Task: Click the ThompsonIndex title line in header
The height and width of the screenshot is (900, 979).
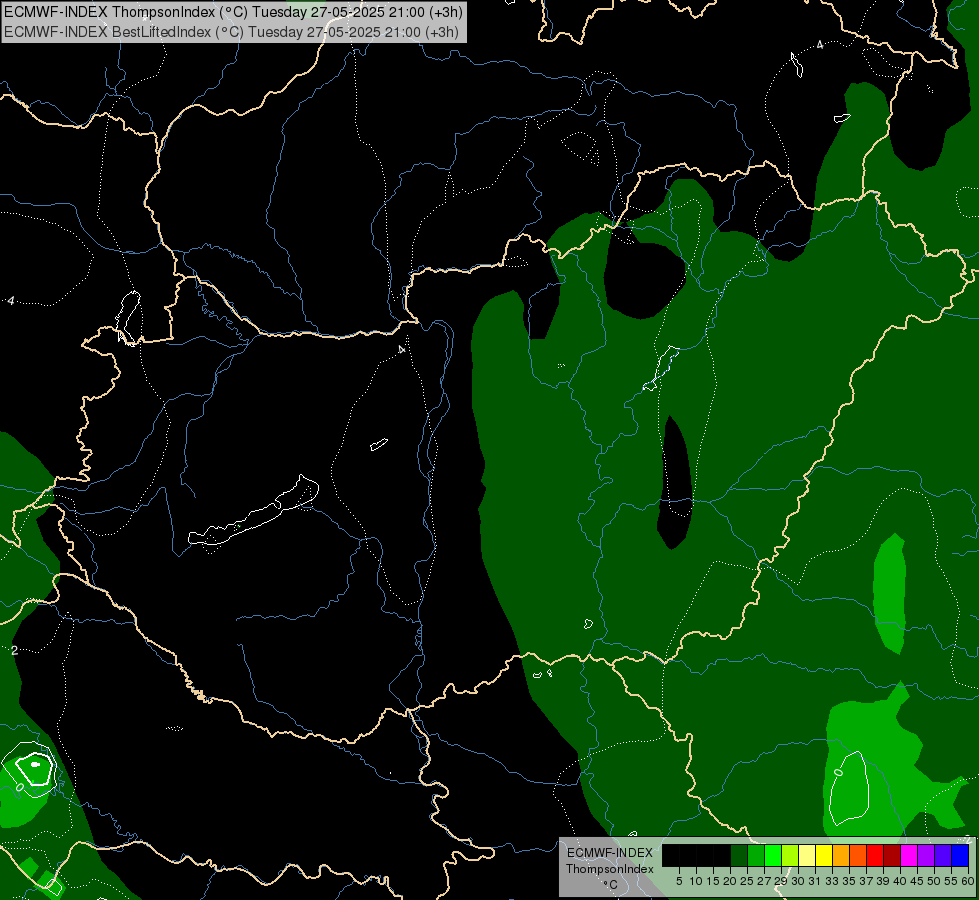Action: click(x=233, y=12)
